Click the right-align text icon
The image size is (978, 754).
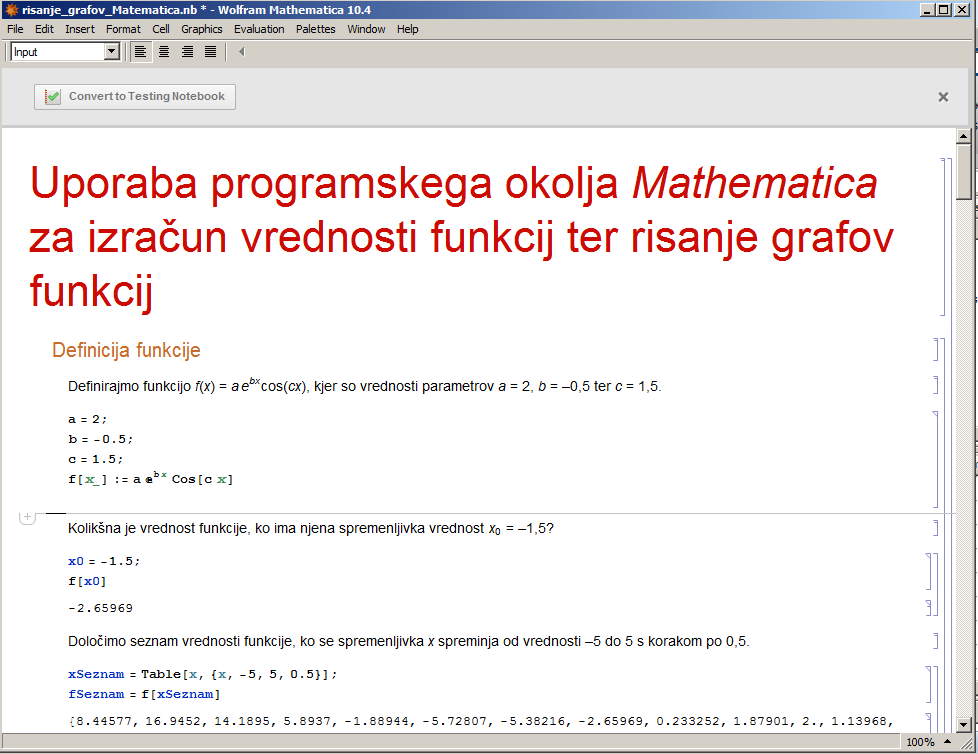187,52
